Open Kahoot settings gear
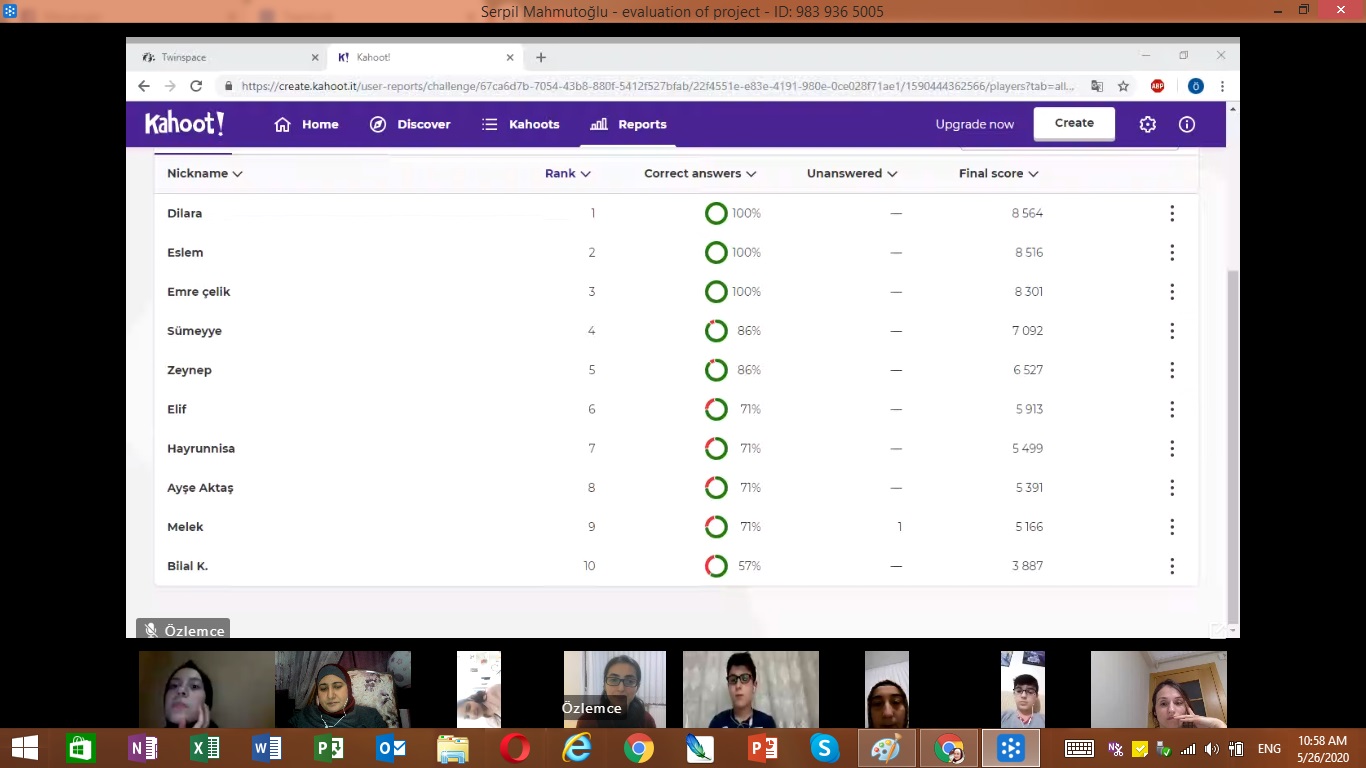 1148,124
